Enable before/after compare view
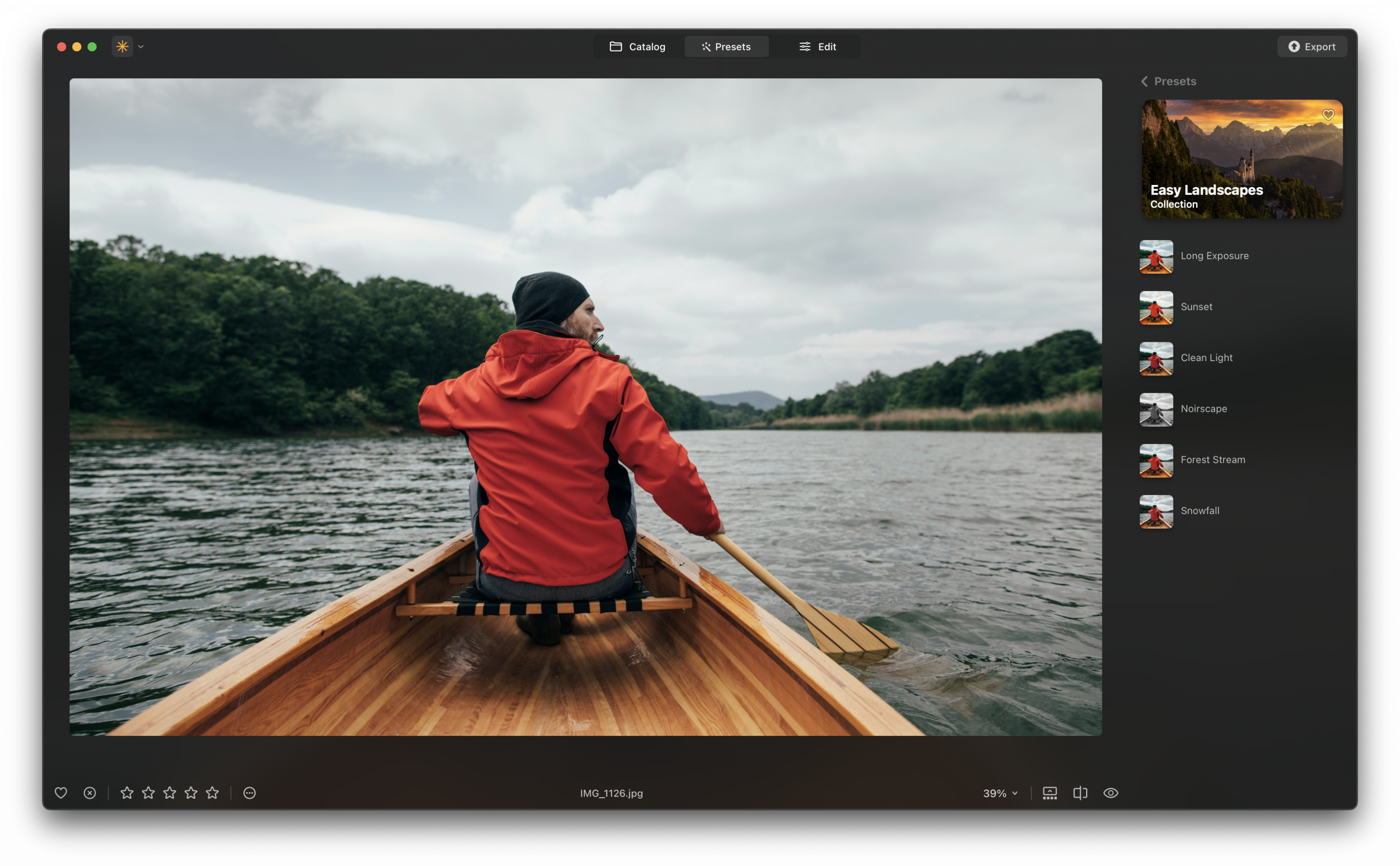This screenshot has width=1400, height=866. coord(1080,793)
